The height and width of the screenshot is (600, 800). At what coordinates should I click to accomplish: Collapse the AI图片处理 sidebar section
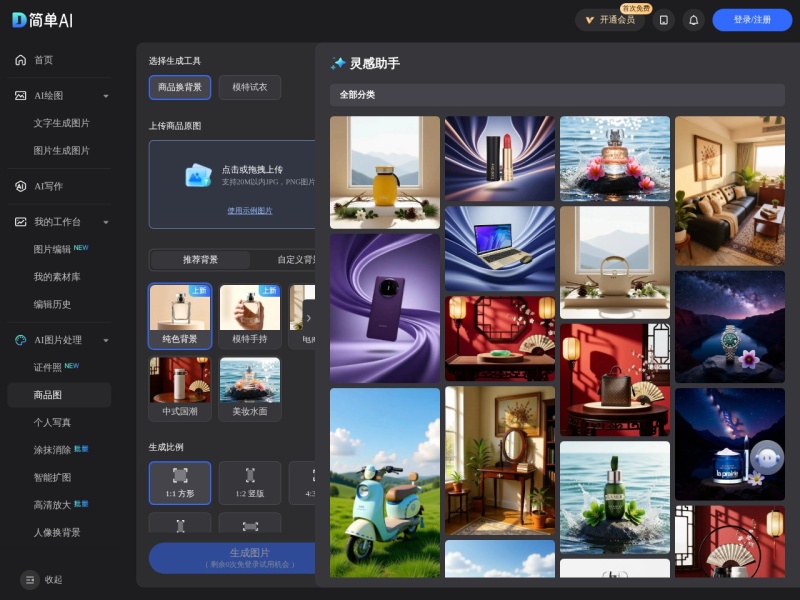coord(106,340)
